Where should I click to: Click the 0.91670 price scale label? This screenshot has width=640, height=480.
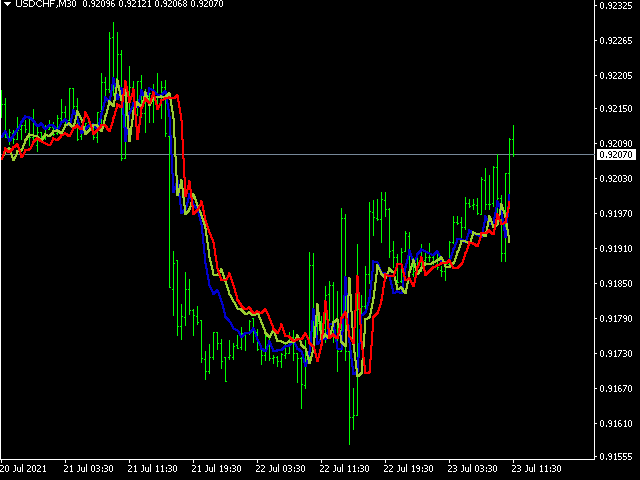tap(616, 389)
